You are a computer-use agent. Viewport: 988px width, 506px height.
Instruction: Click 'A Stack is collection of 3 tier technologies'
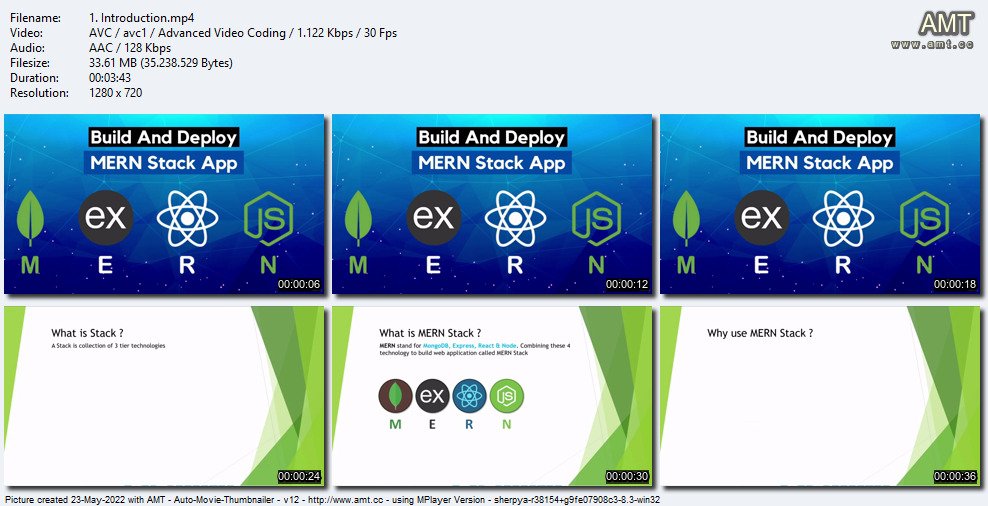pos(108,346)
